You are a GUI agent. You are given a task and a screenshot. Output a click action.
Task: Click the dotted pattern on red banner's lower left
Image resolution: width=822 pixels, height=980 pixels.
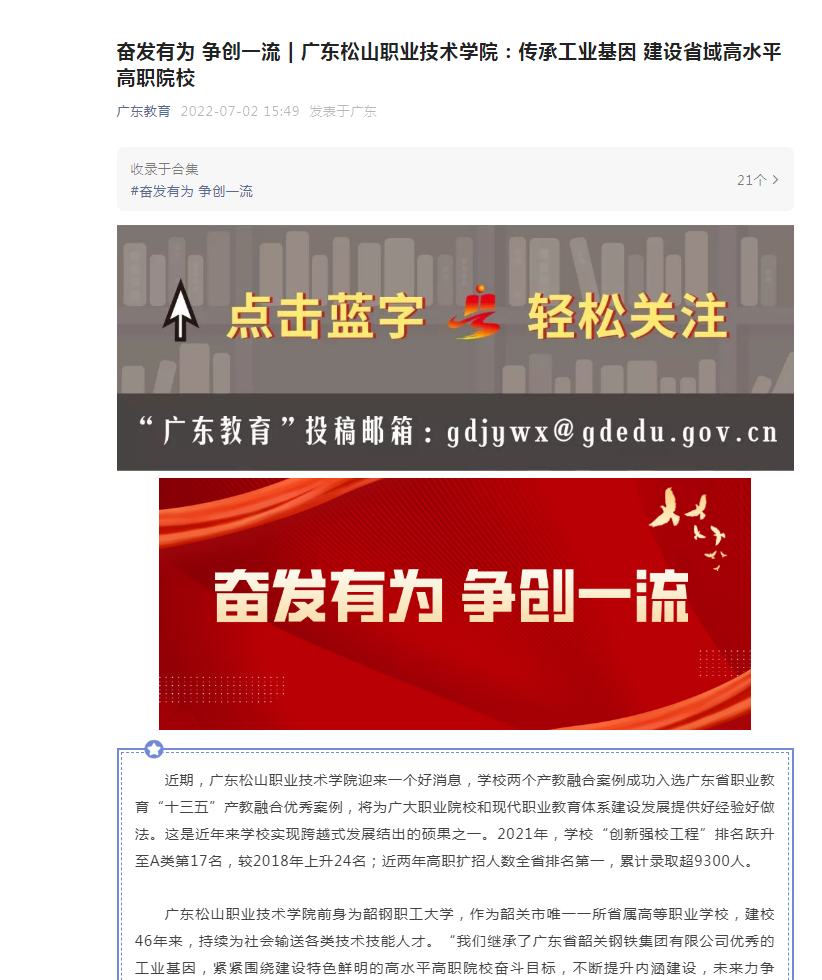click(222, 689)
